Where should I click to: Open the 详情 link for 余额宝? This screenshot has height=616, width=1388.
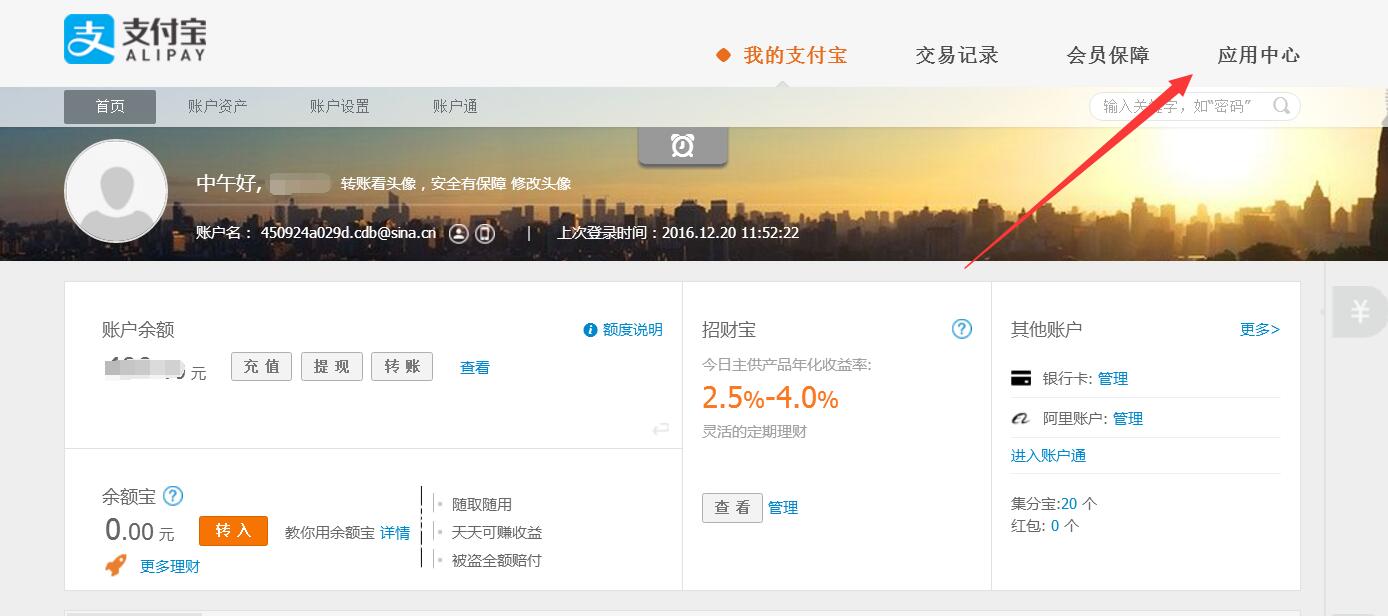click(x=395, y=532)
